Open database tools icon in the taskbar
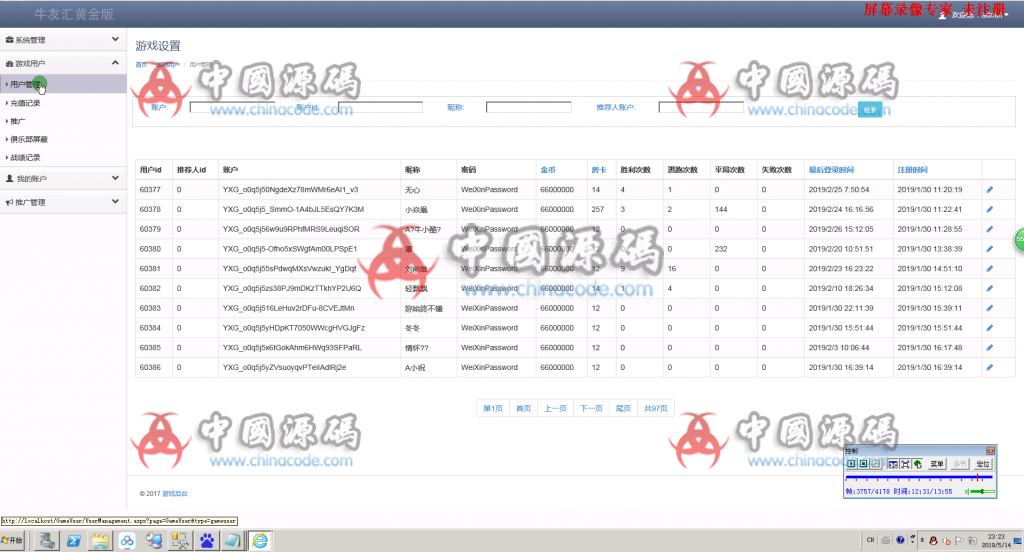Screen dimensions: 1024x552 [180, 540]
